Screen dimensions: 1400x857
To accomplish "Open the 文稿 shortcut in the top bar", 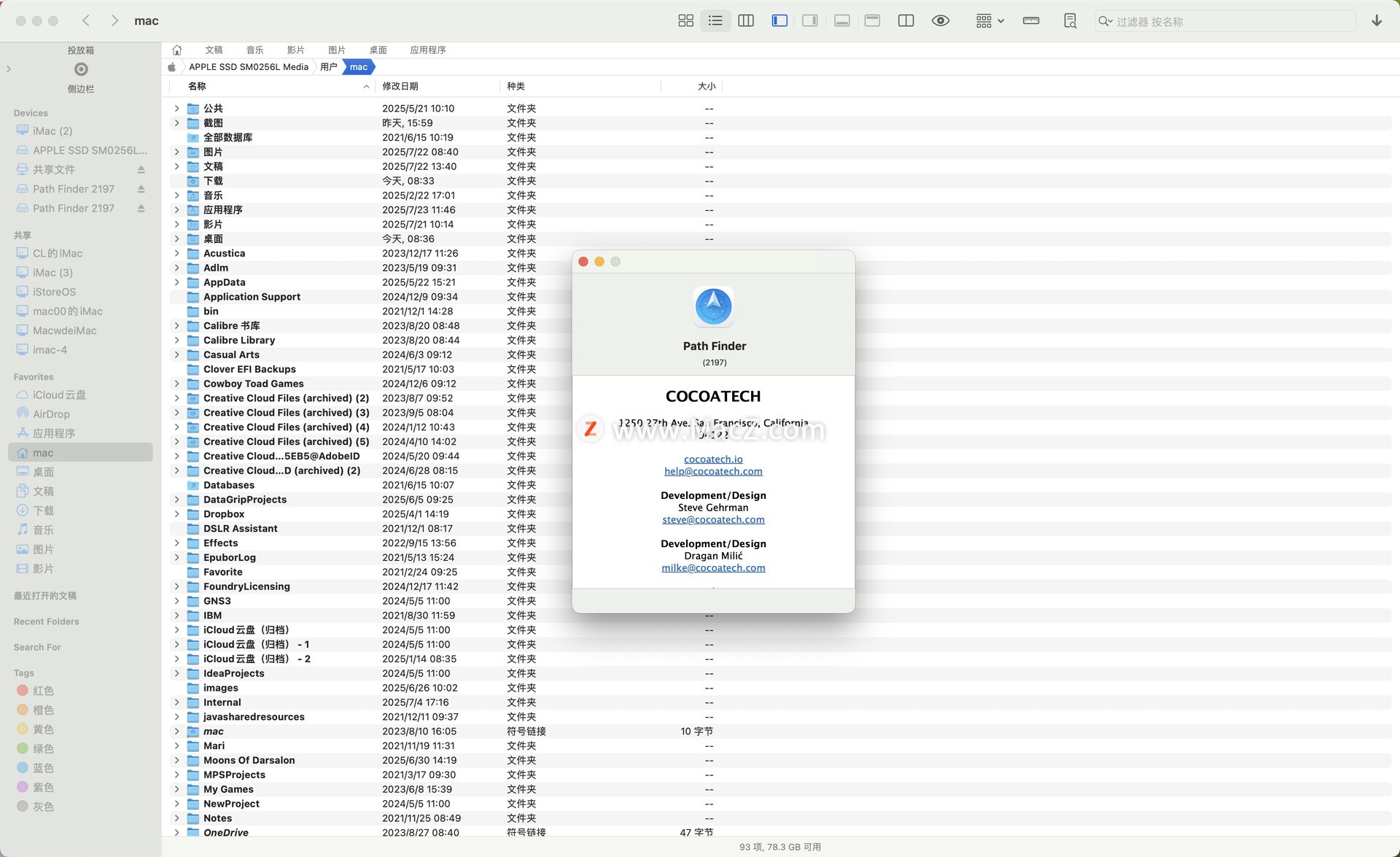I will coord(214,50).
